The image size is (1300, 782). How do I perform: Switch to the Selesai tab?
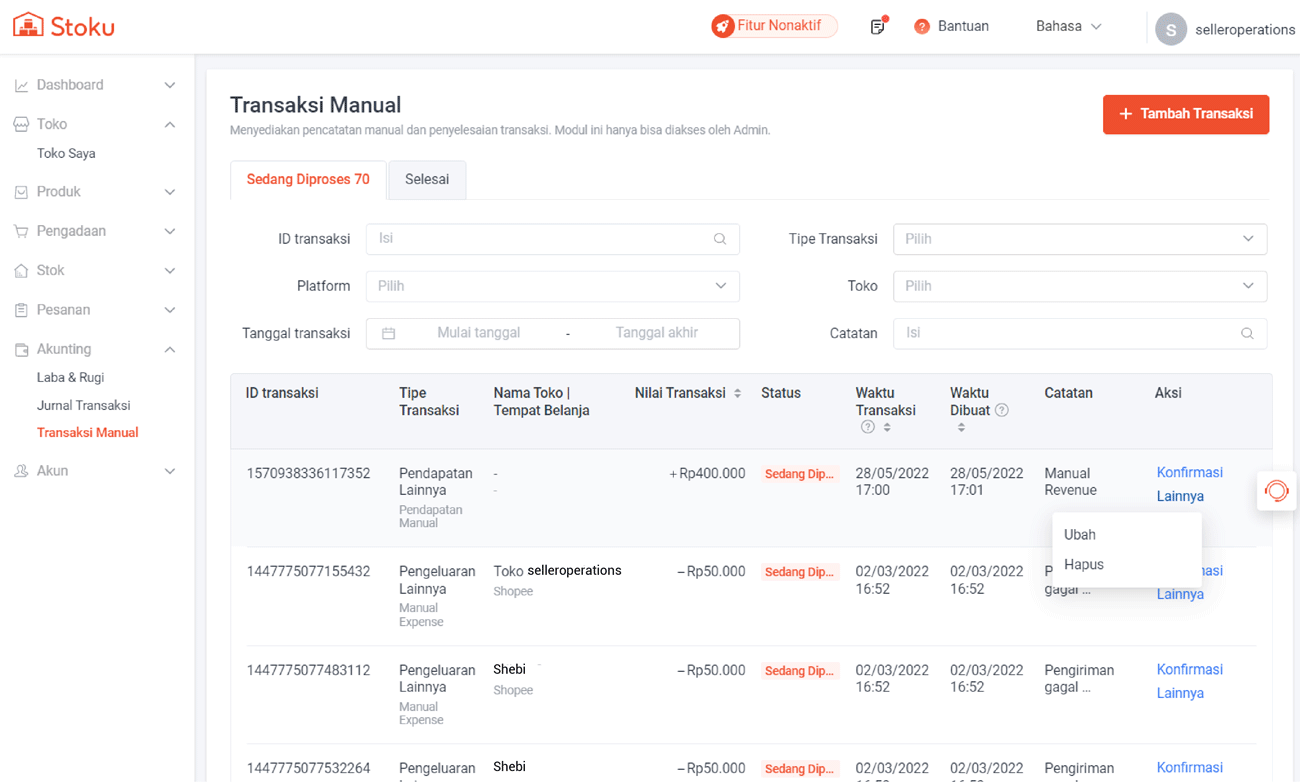click(427, 180)
